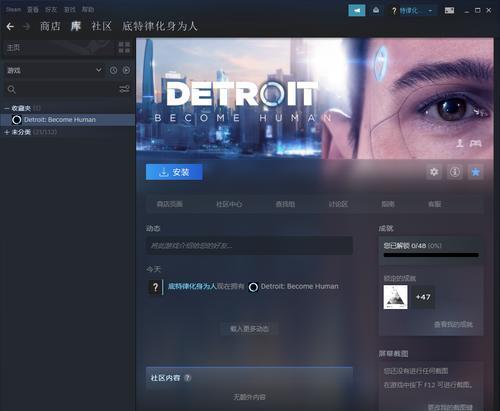Viewport: 500px width, 411px height.
Task: Click the 载入更多动态 button
Action: [249, 329]
